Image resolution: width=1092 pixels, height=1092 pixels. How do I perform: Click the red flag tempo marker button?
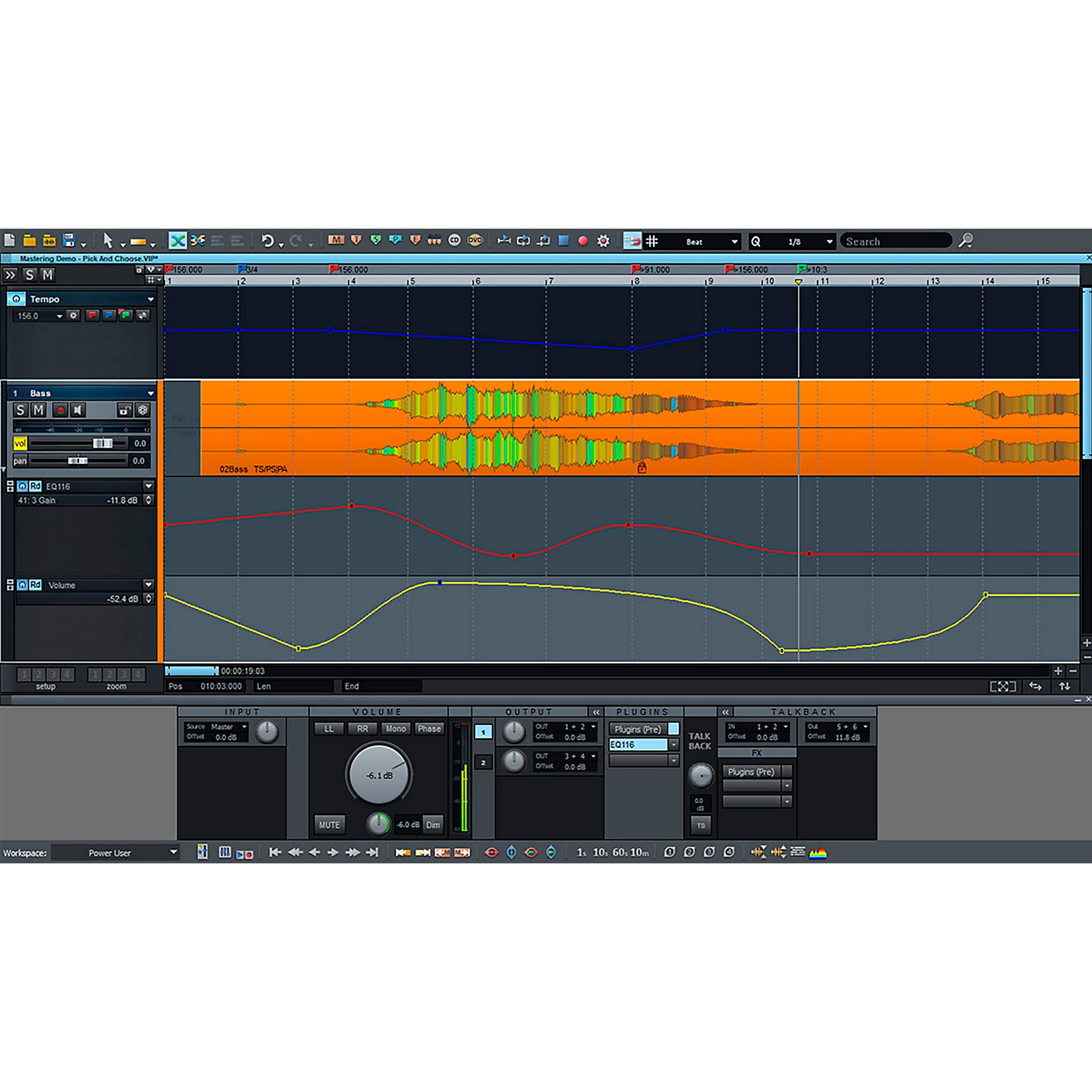tap(92, 315)
